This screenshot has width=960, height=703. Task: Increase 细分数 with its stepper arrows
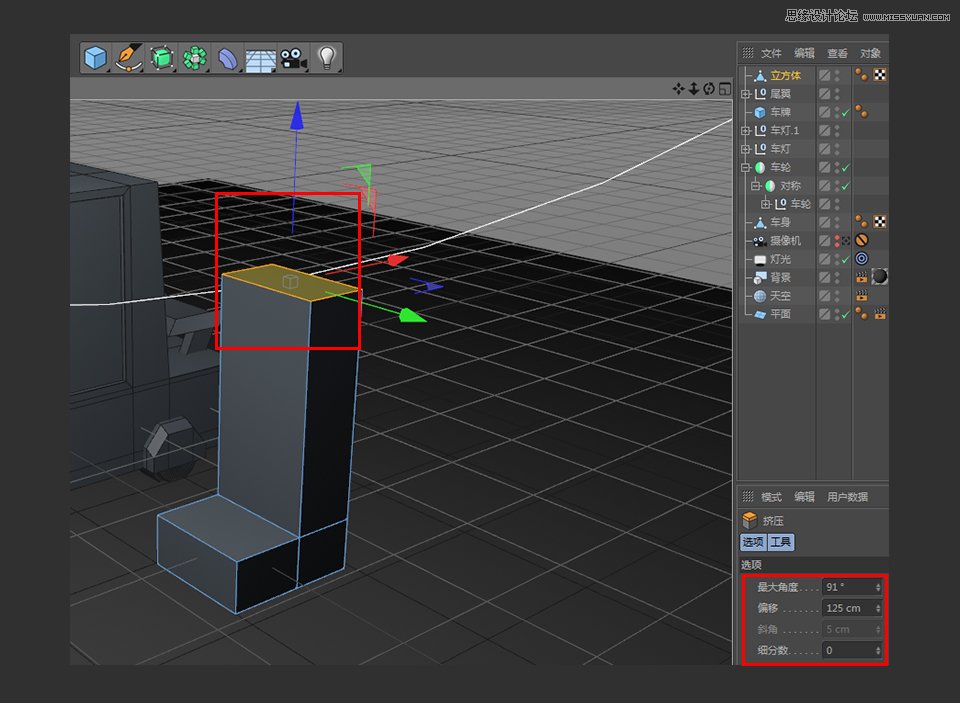click(878, 650)
